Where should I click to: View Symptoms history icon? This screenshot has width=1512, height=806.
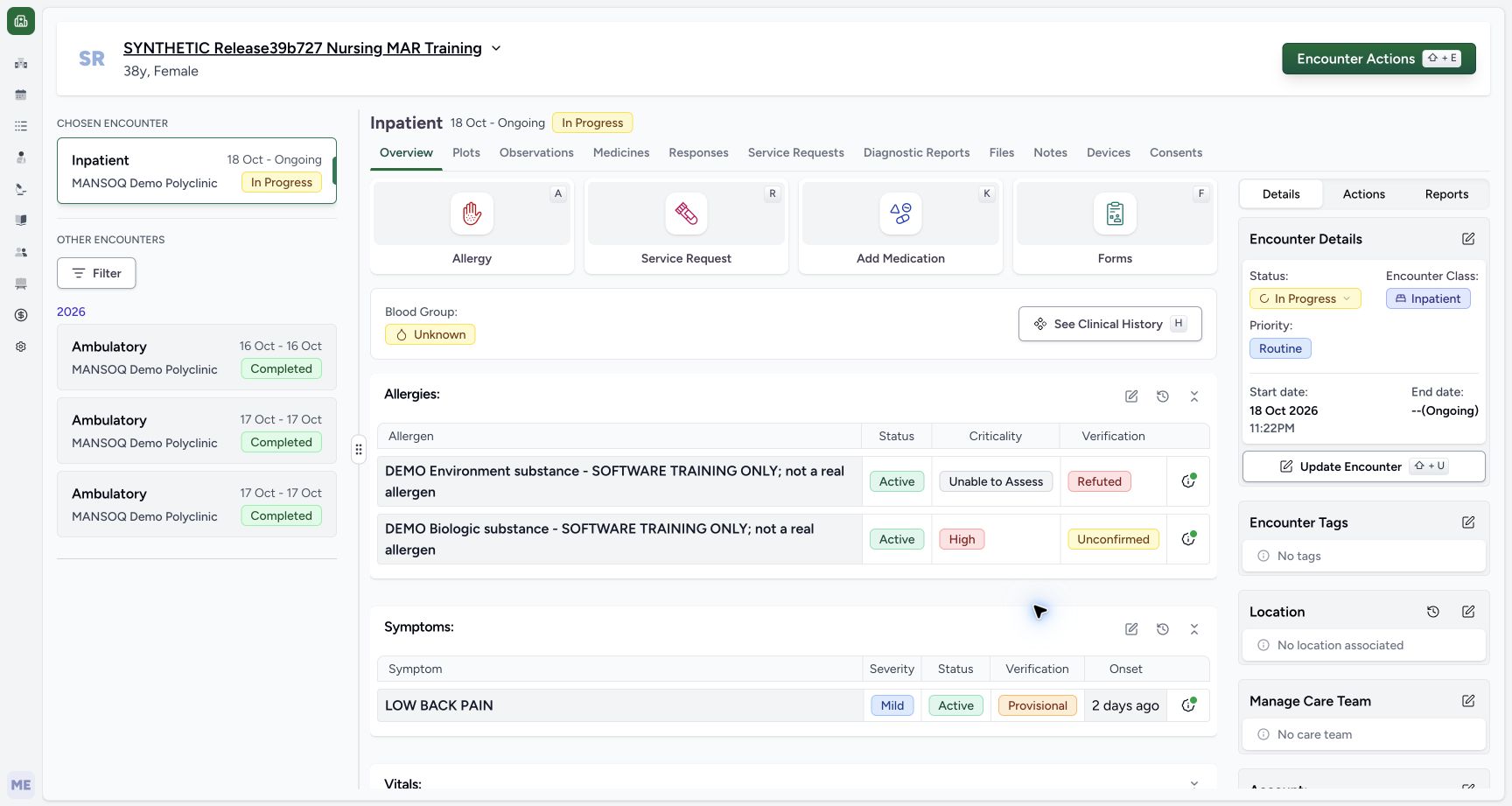1163,629
